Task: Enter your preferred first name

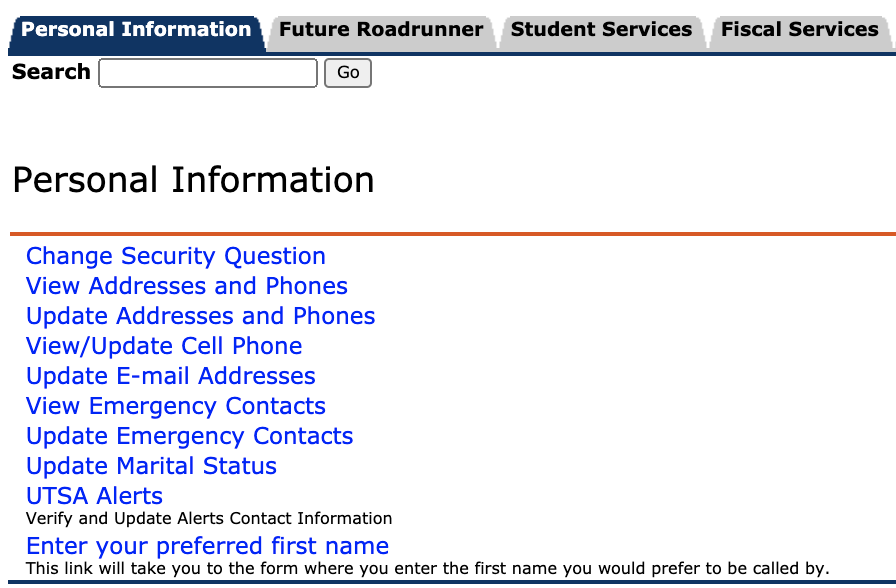Action: tap(207, 546)
